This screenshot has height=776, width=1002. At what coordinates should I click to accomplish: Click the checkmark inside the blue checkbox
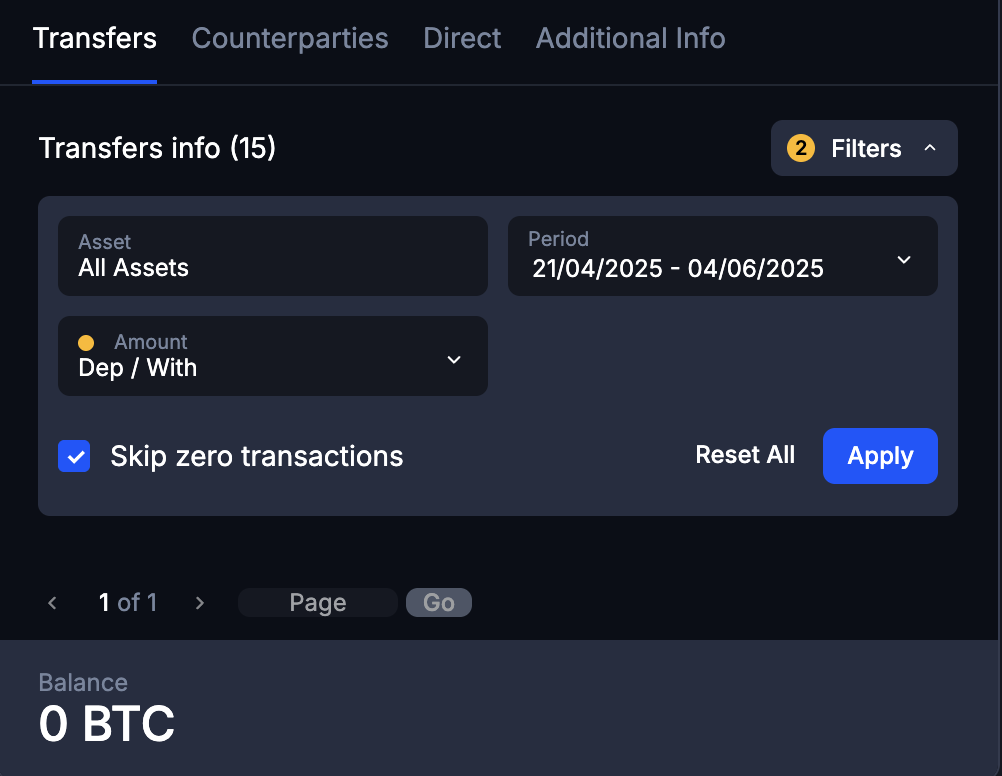[74, 456]
